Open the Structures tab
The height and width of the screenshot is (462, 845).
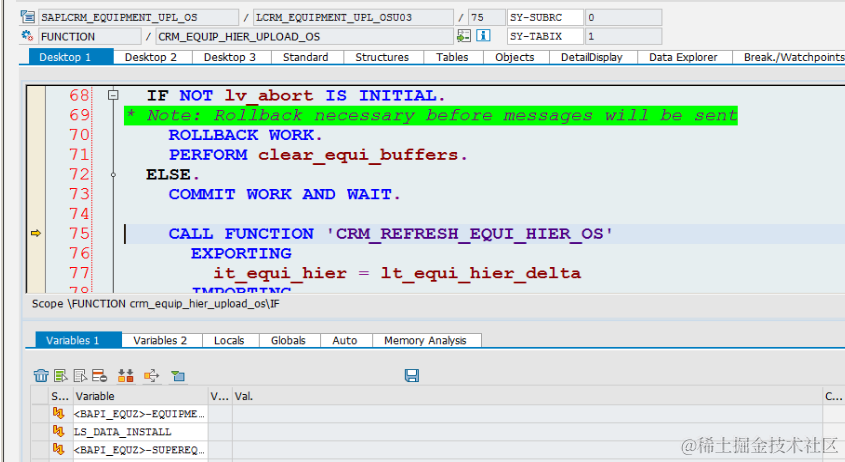tap(382, 57)
